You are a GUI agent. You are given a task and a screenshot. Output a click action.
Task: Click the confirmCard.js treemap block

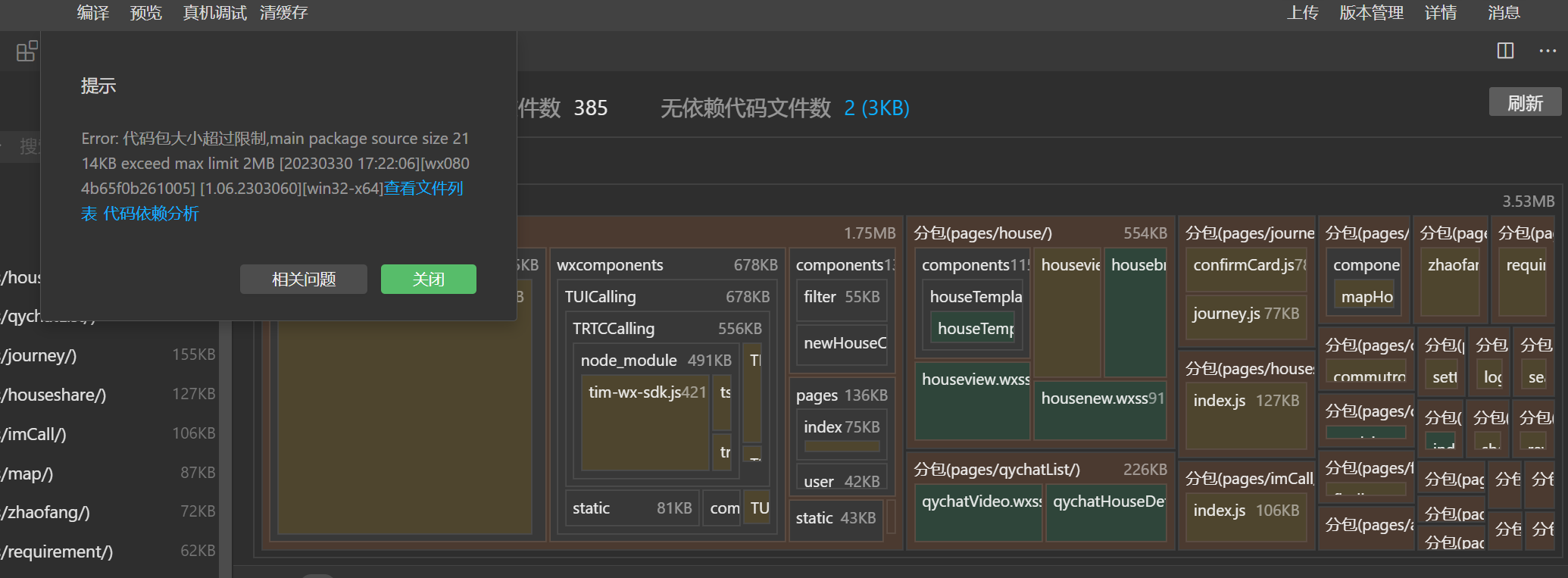(1246, 269)
